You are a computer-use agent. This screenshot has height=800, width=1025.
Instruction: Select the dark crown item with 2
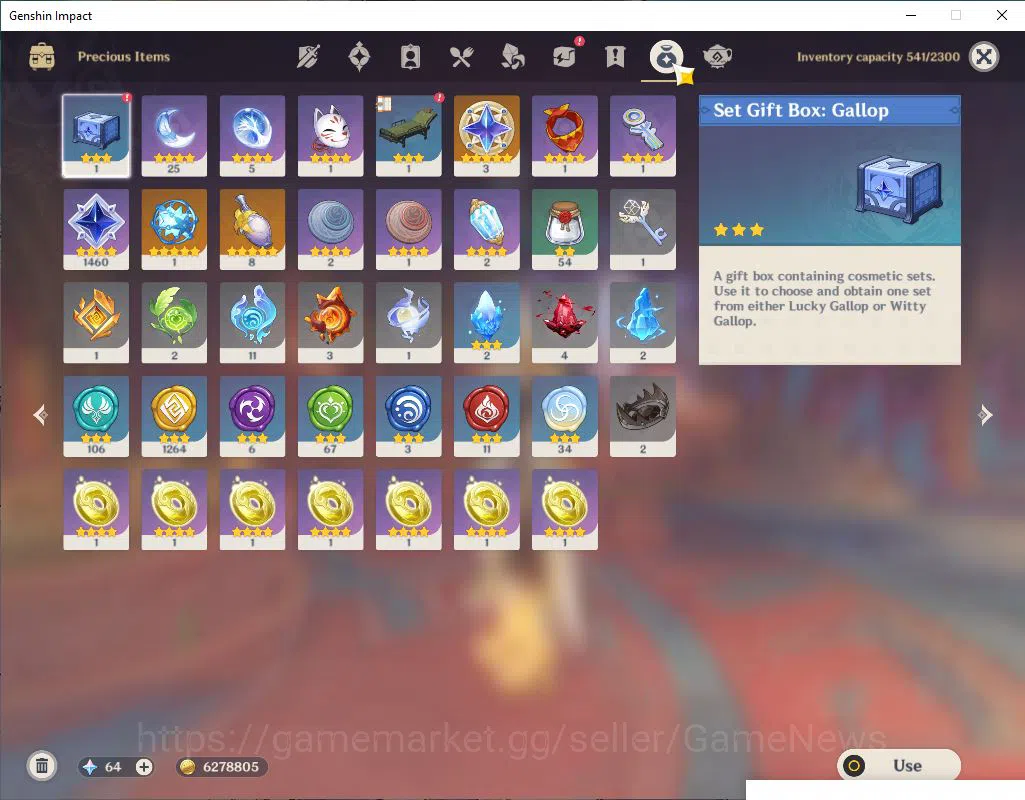click(643, 416)
